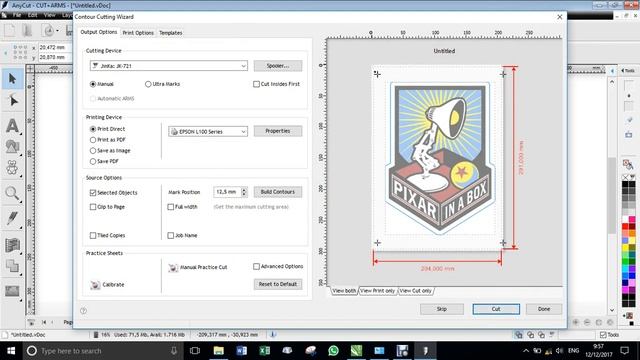This screenshot has width=640, height=360.
Task: Click the Calibrate icon
Action: [x=95, y=284]
